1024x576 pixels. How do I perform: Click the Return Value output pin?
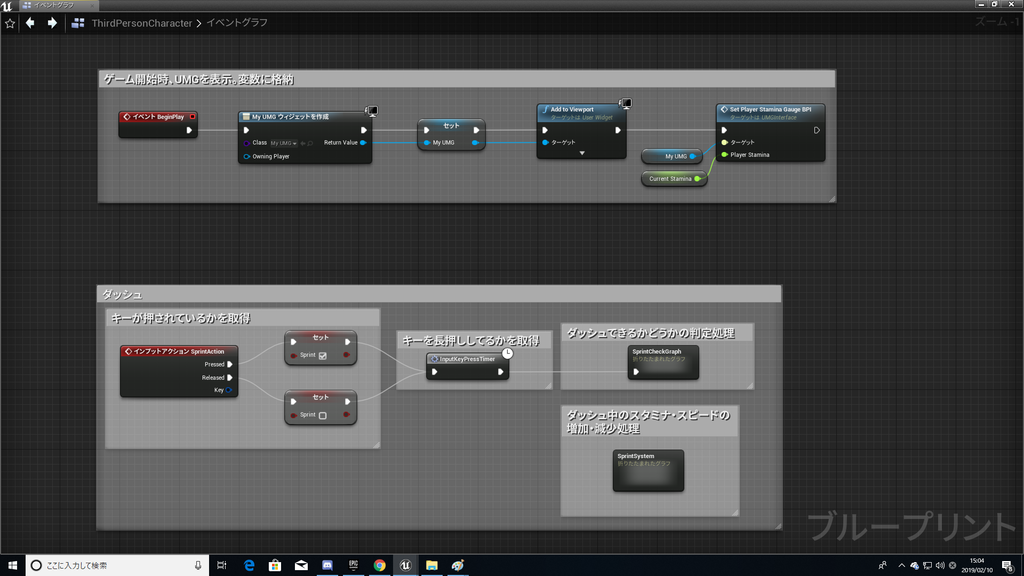click(x=363, y=142)
